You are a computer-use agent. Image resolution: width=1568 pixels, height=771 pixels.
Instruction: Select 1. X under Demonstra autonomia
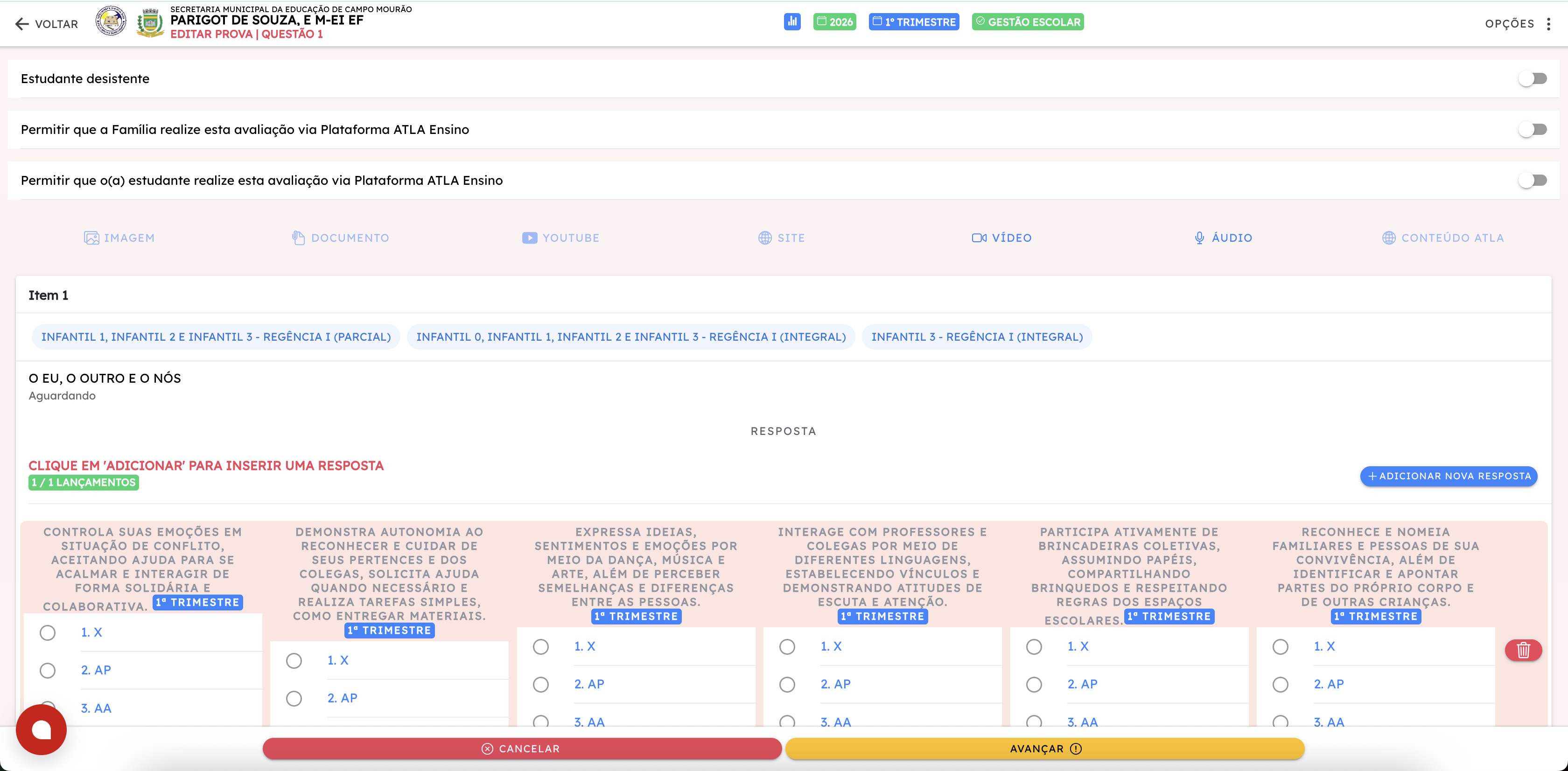(x=294, y=661)
